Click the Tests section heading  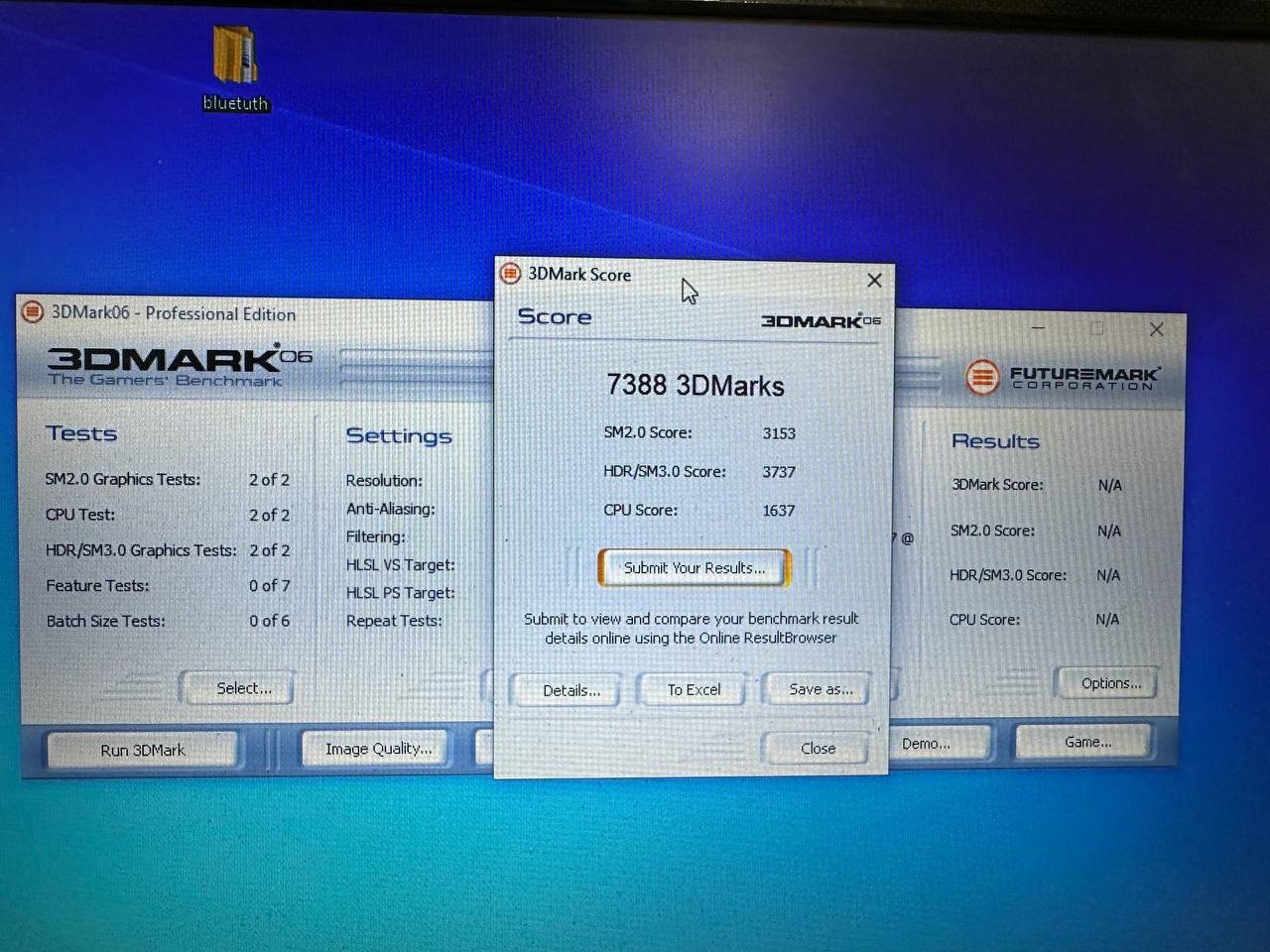pos(81,433)
